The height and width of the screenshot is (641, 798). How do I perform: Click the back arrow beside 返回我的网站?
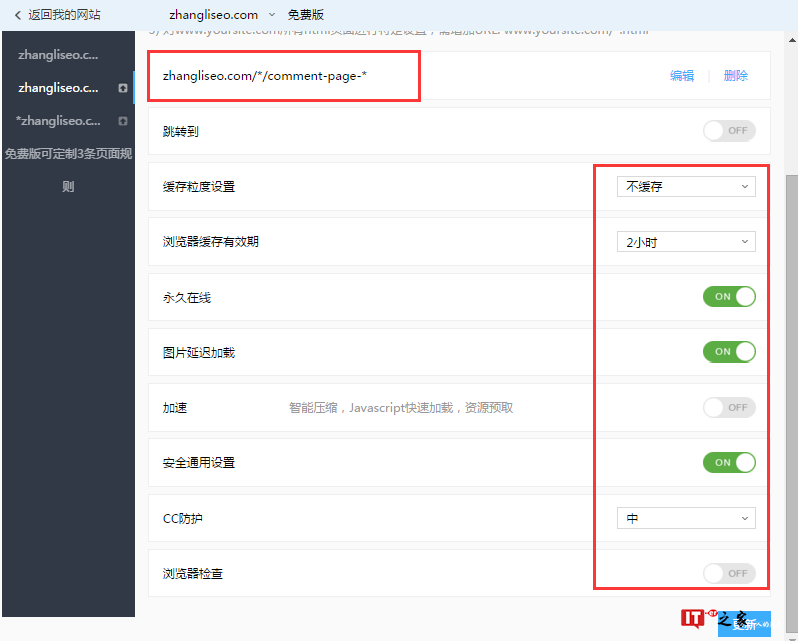click(17, 15)
